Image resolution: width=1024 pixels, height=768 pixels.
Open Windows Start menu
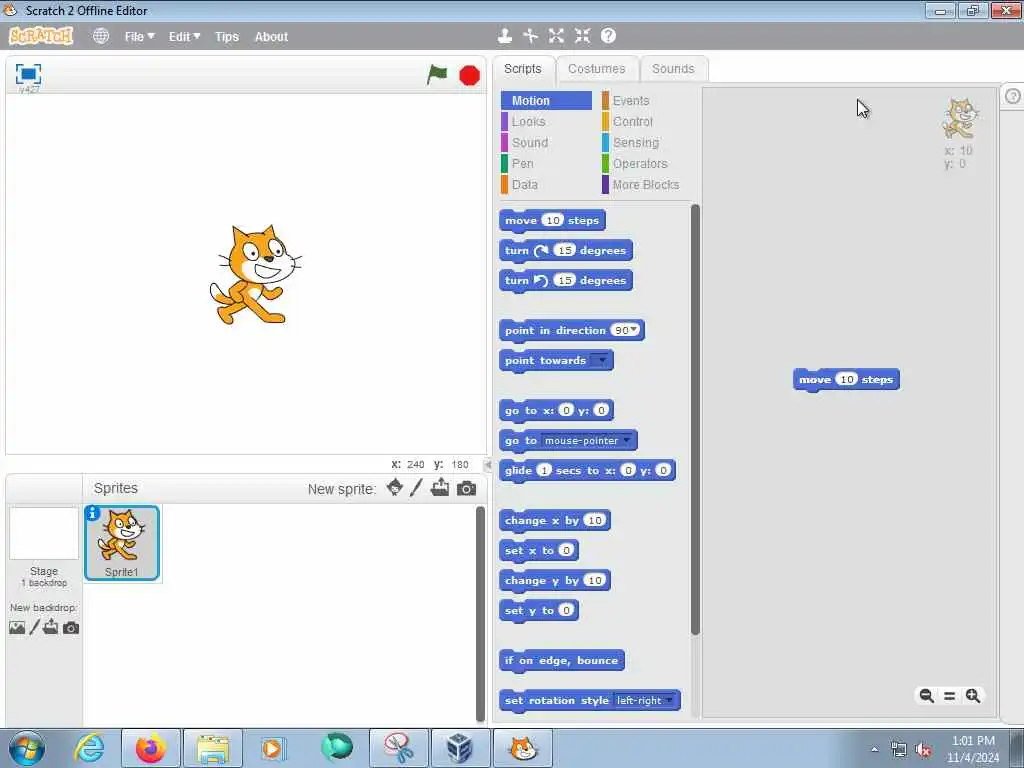click(27, 748)
